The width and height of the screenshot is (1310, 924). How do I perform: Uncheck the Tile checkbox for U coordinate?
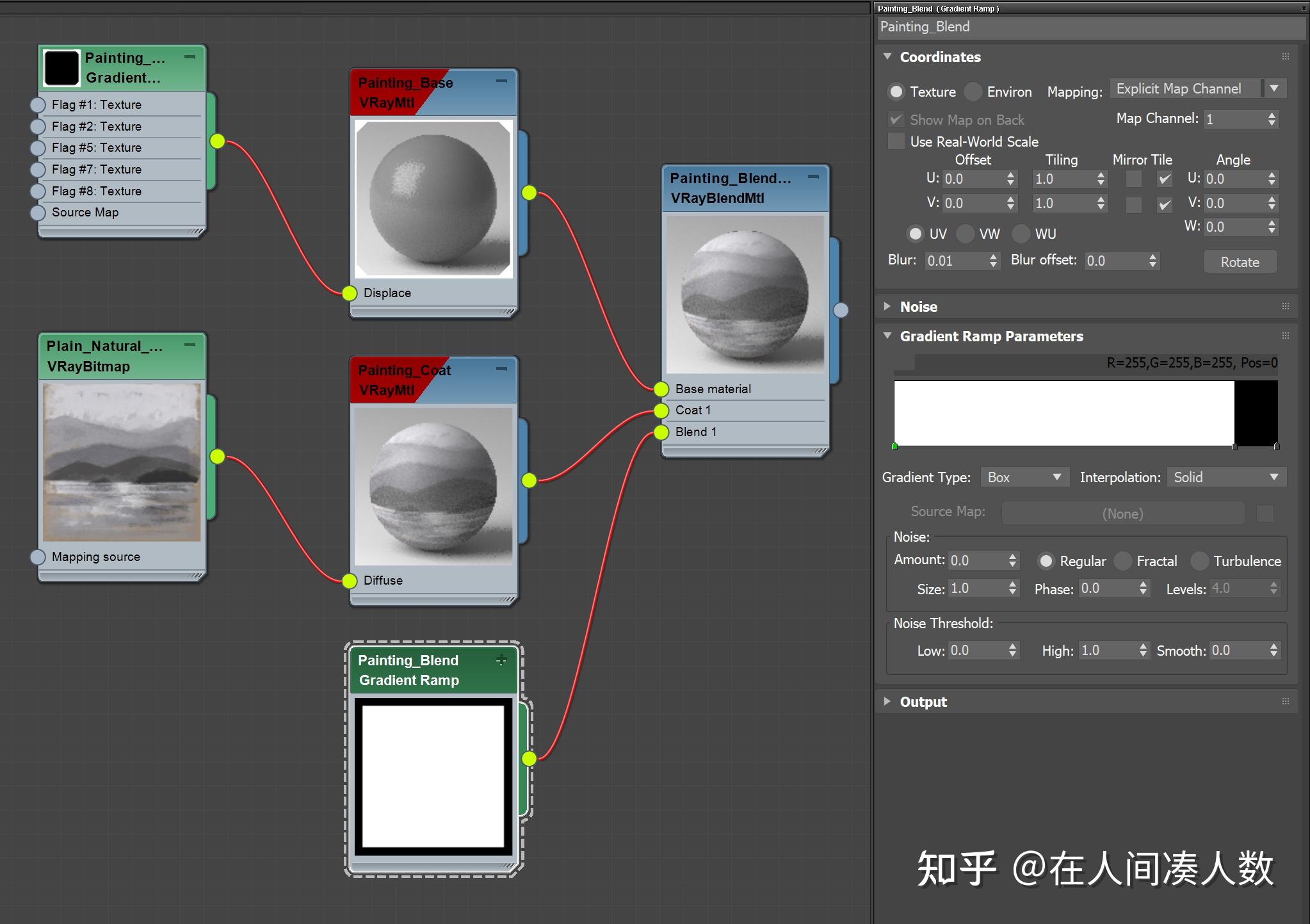[1163, 179]
